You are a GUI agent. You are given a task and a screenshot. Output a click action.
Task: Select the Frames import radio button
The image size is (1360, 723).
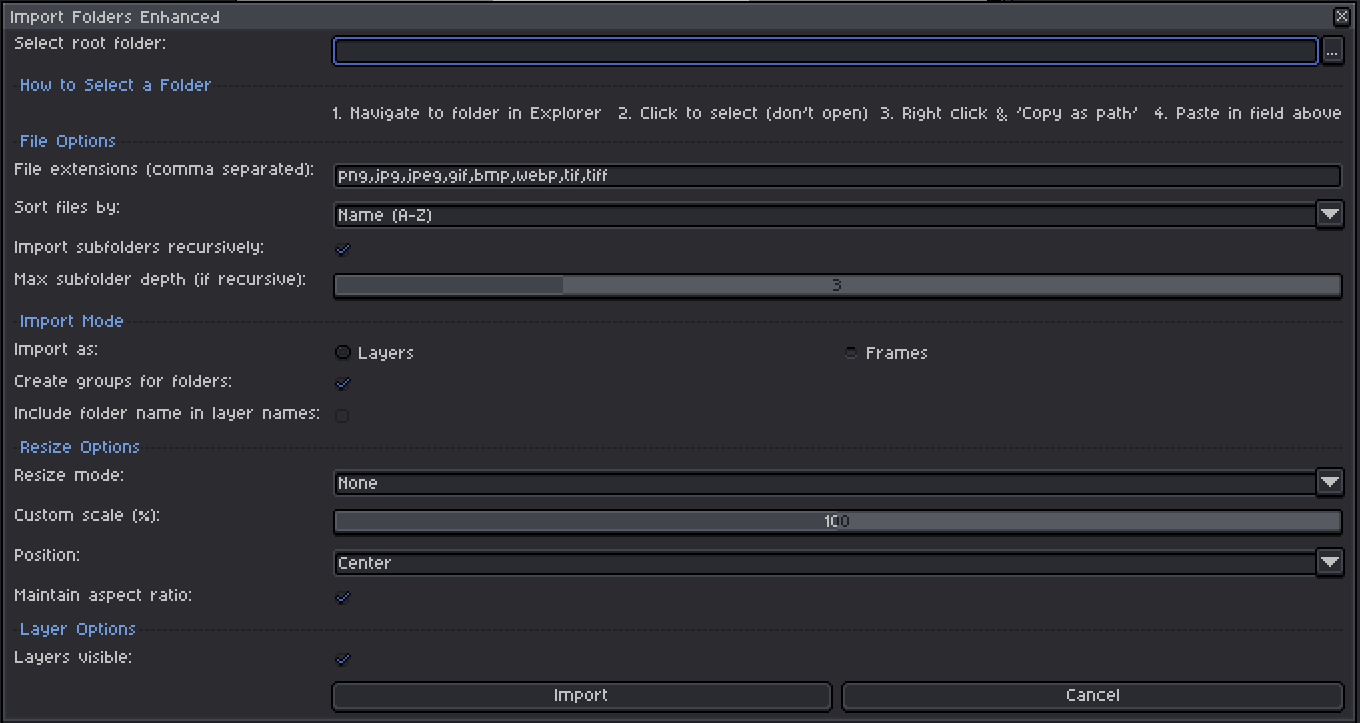[886, 353]
